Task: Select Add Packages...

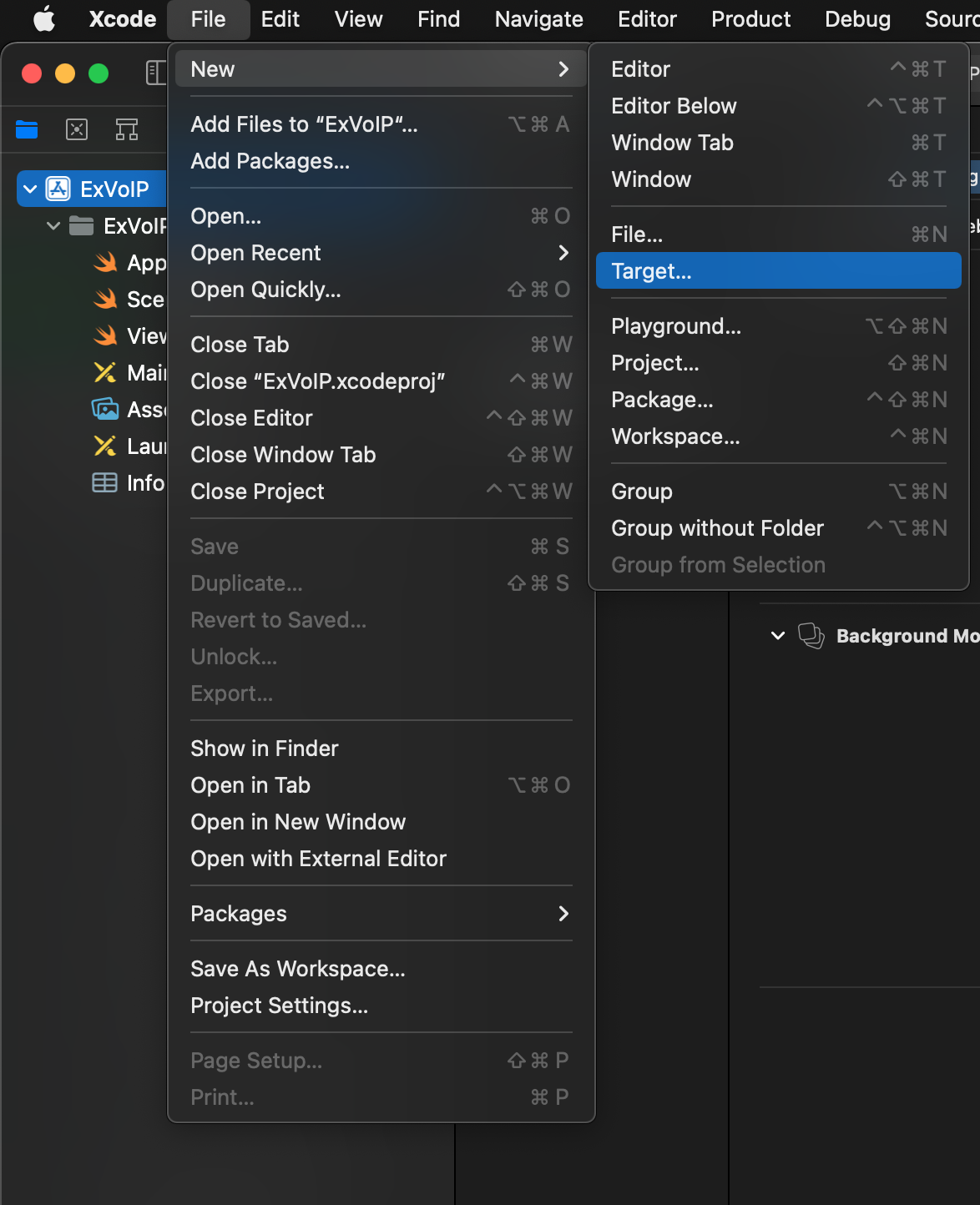Action: pyautogui.click(x=381, y=161)
